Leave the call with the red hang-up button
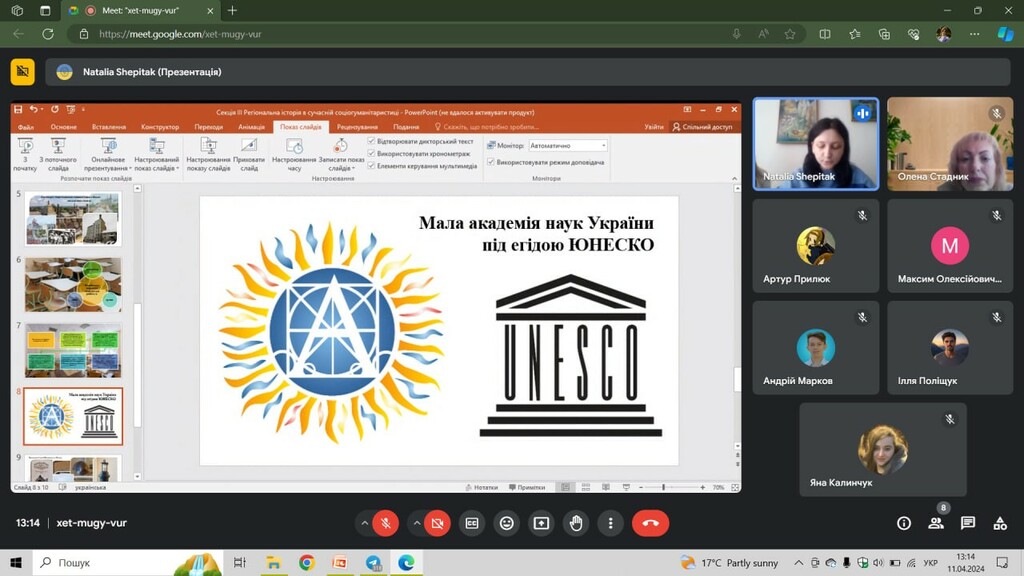Image resolution: width=1024 pixels, height=576 pixels. click(650, 523)
